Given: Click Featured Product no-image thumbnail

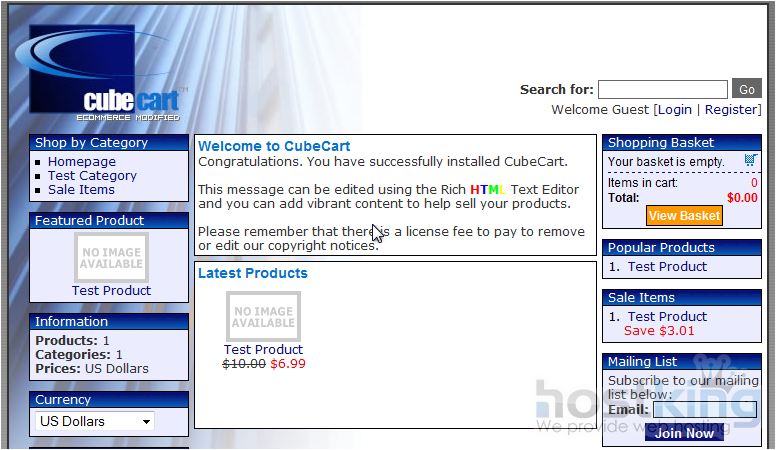Looking at the screenshot, I should (x=111, y=257).
